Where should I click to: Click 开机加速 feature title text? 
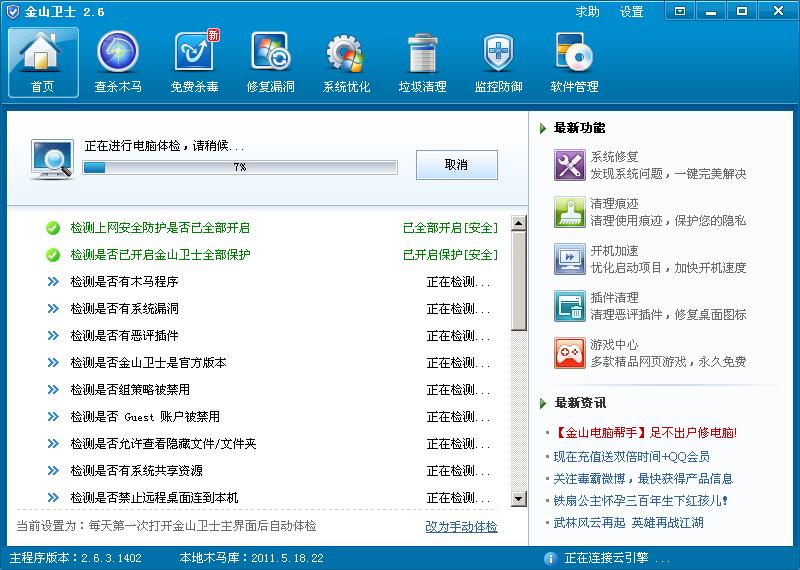tap(614, 251)
